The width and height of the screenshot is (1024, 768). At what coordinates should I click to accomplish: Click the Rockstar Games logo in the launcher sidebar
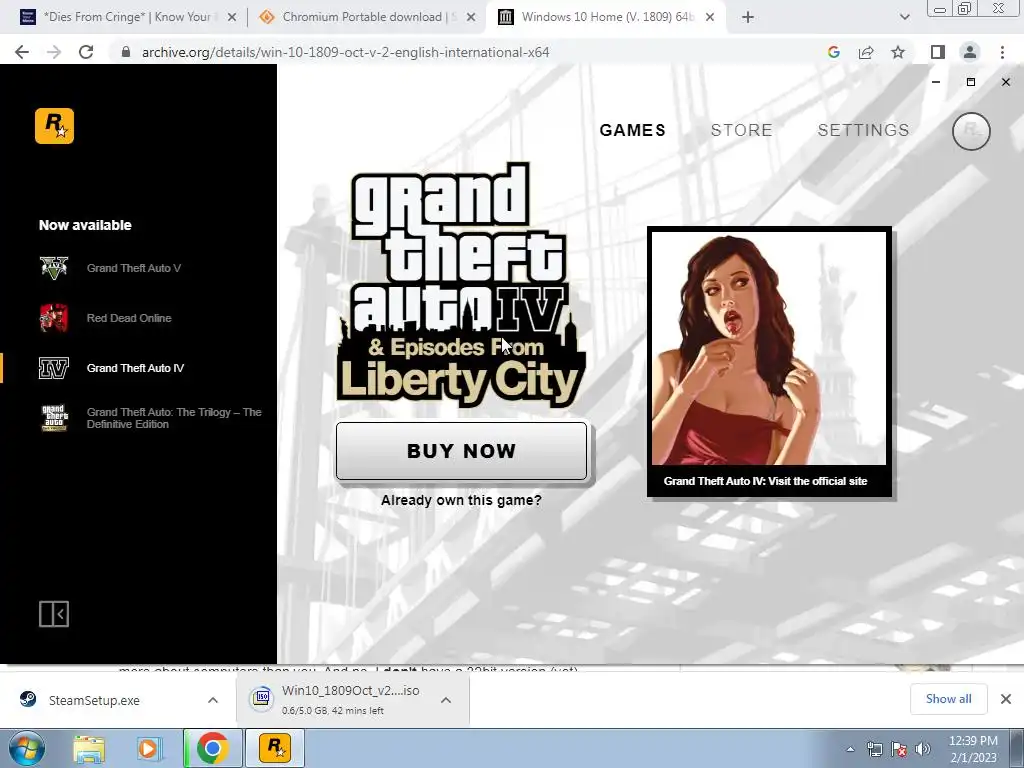point(54,126)
